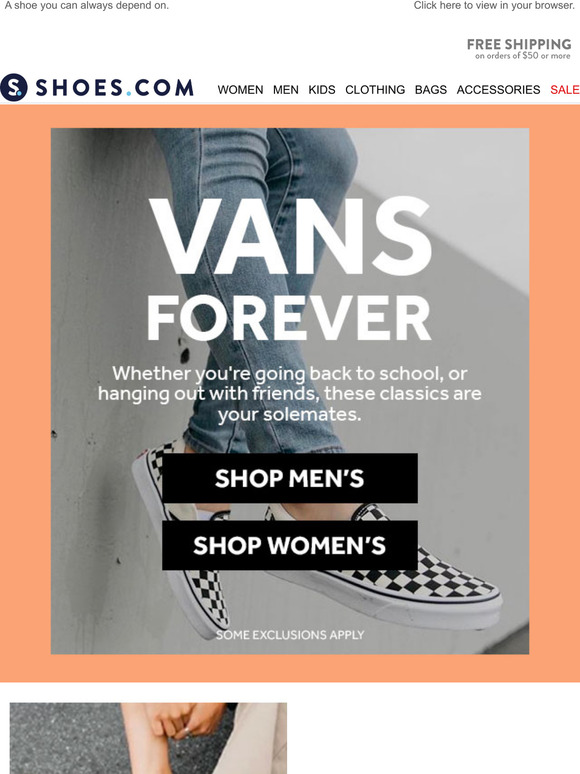Click 'Click here to view in your browser'

pos(494,5)
